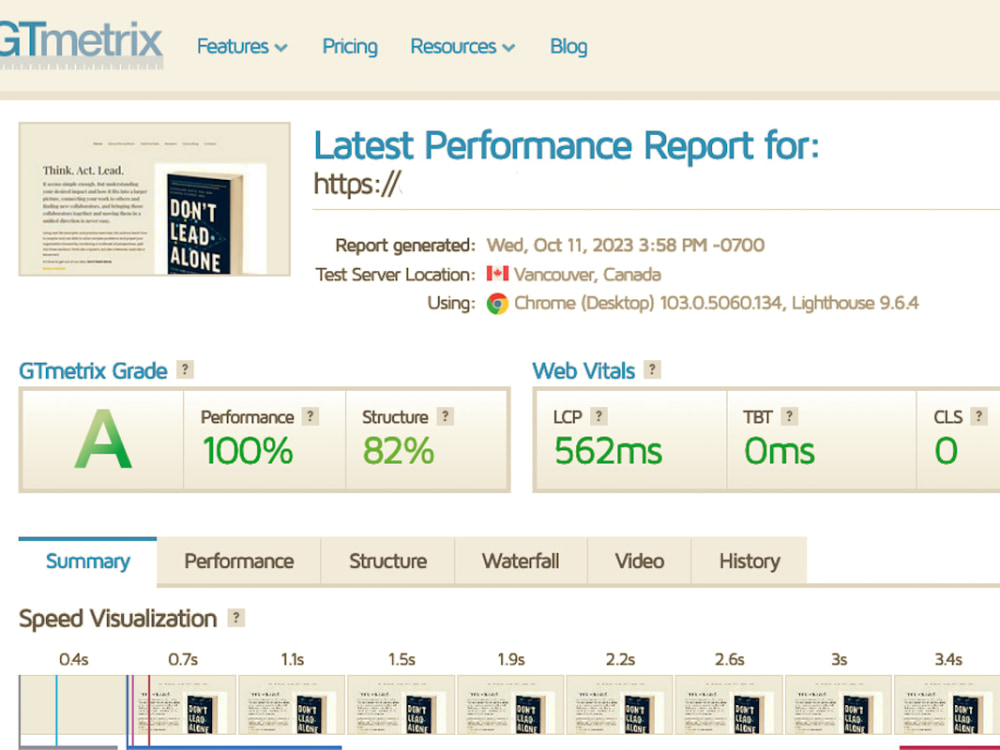Viewport: 1000px width, 750px height.
Task: Click Chrome (Desktop) 103.0.5060.134 text
Action: coord(648,303)
